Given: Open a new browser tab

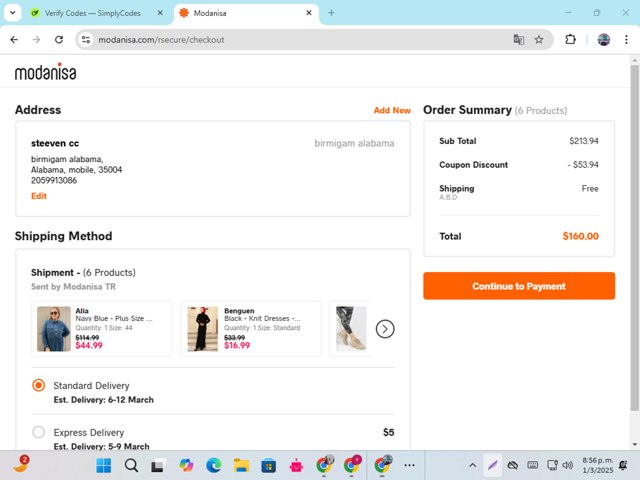Looking at the screenshot, I should click(331, 13).
